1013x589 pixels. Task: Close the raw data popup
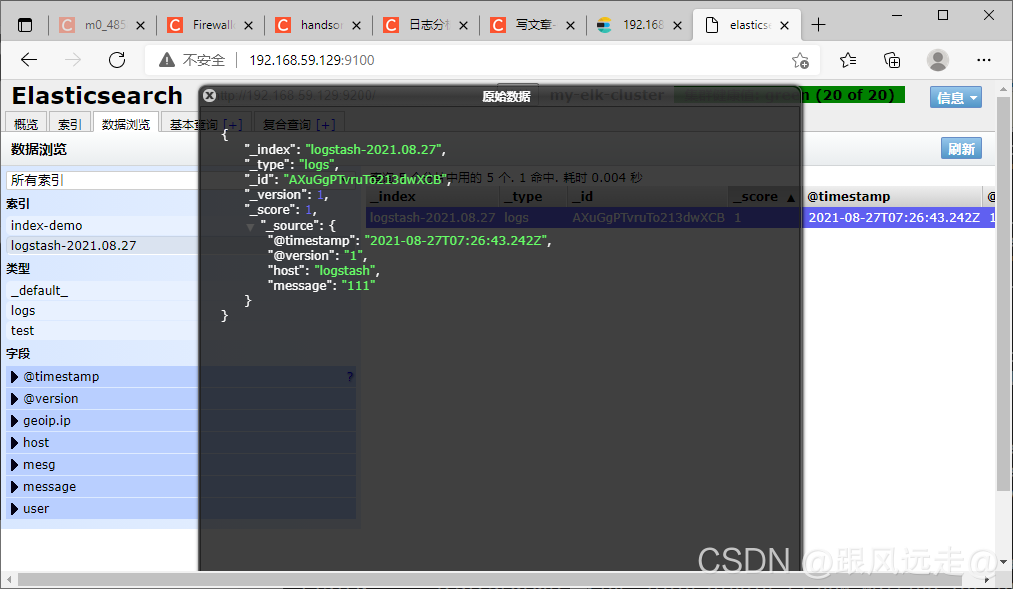tap(209, 96)
